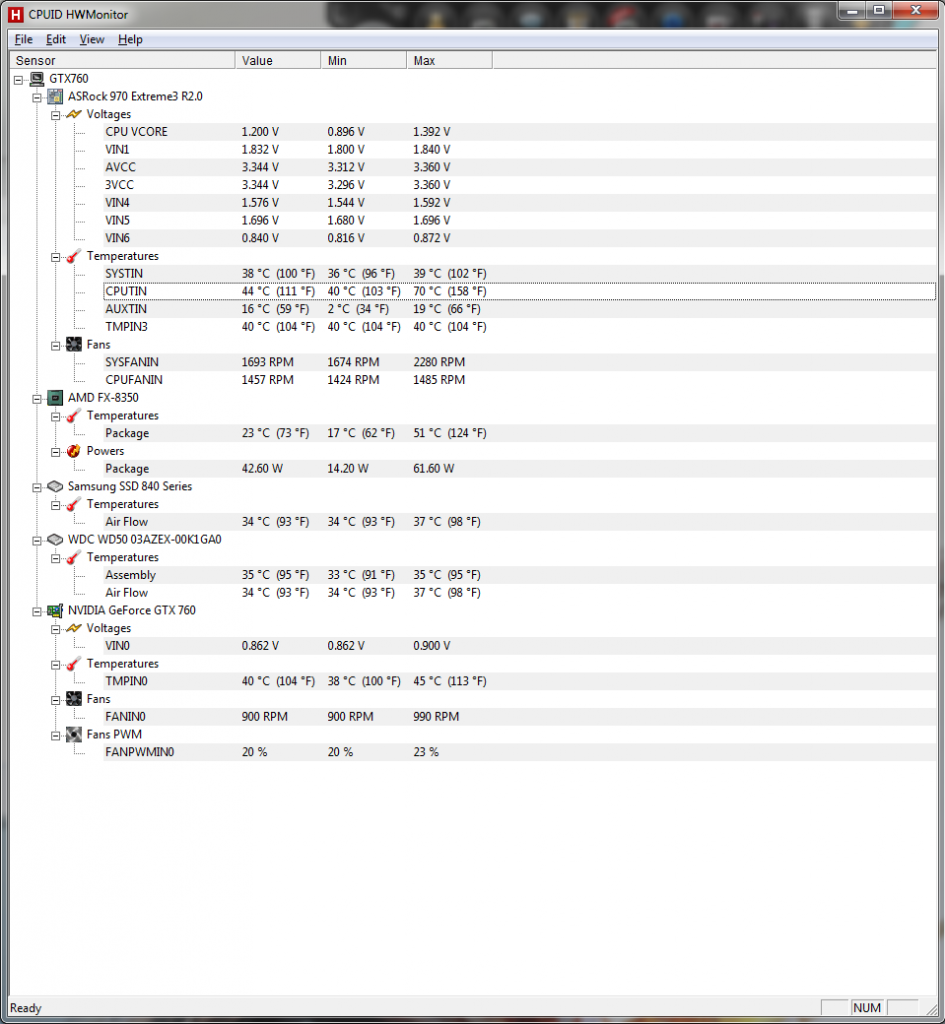Click the NVIDIA GeForce GTX 760 card icon
The image size is (945, 1024).
coord(56,611)
